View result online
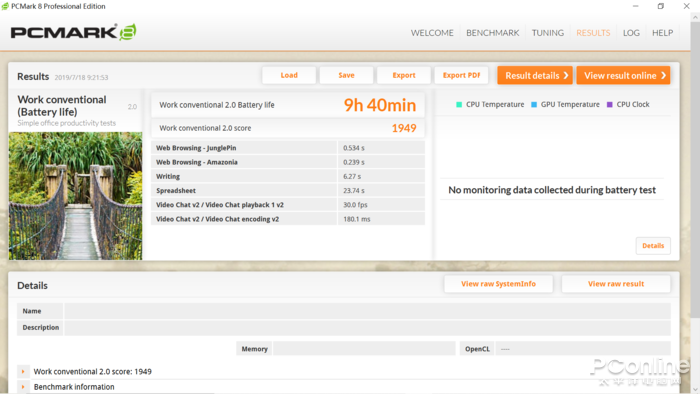This screenshot has height=394, width=700. tap(623, 75)
